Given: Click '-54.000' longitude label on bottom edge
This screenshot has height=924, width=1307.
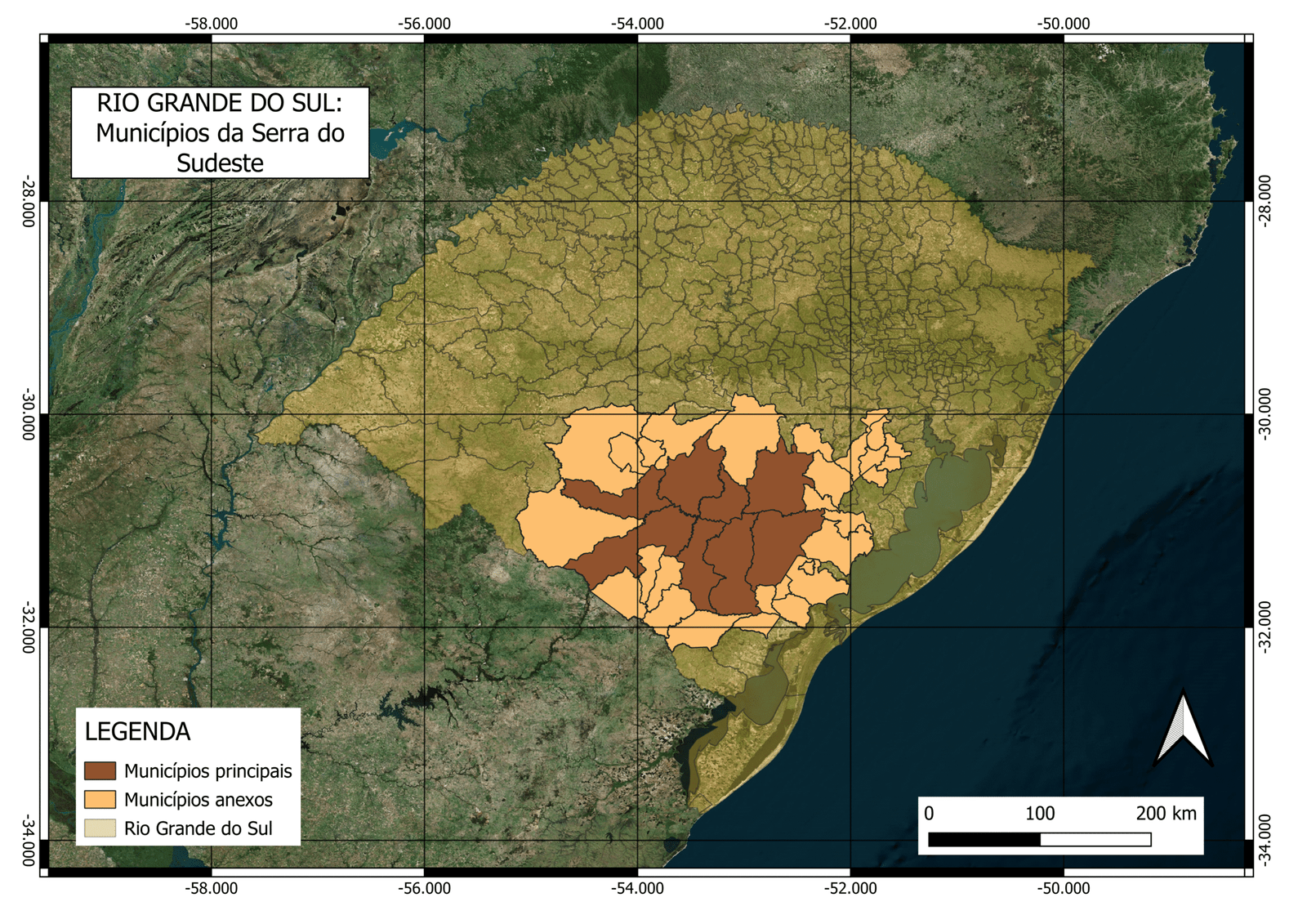Looking at the screenshot, I should tap(637, 888).
